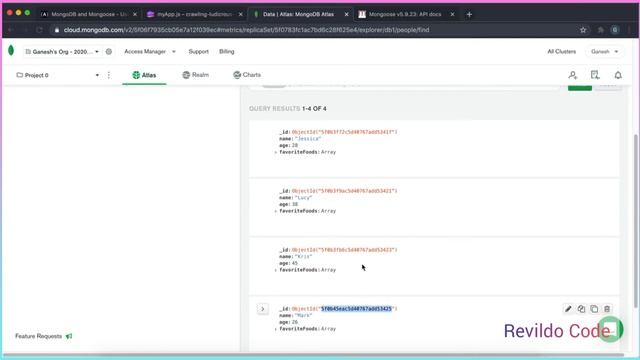Viewport: 640px width, 360px height.
Task: Expand favoriteFoods array in Mark document
Action: coord(276,329)
